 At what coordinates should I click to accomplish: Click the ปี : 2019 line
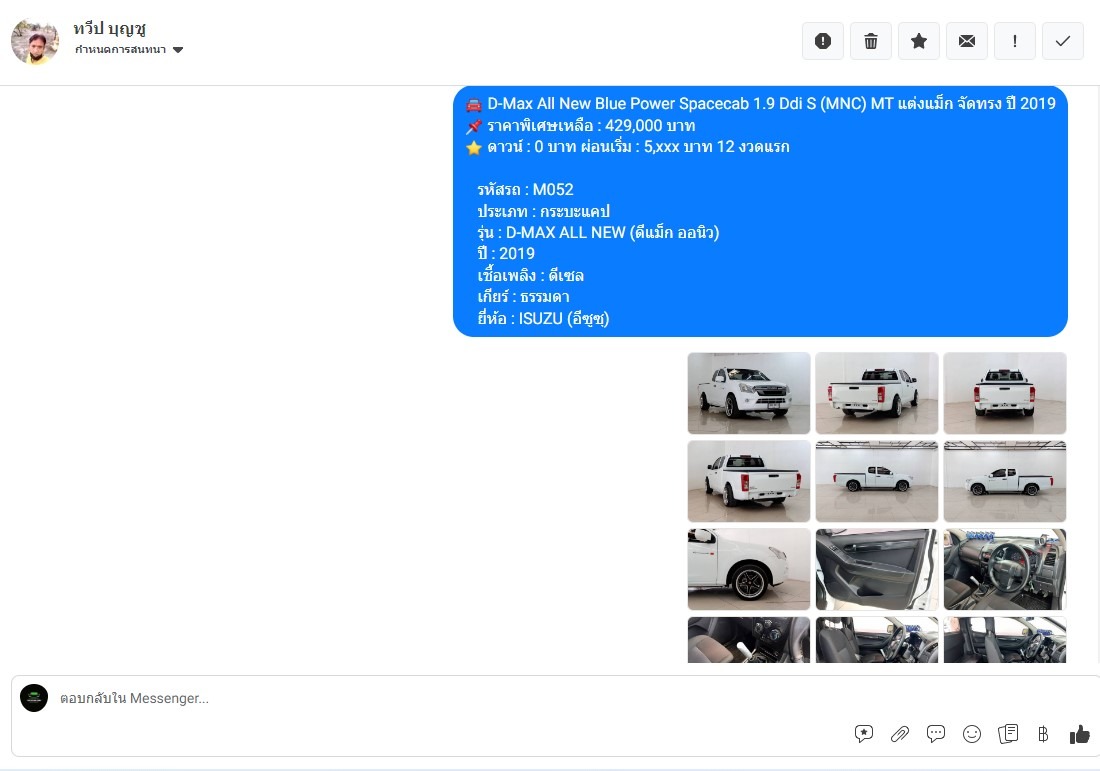506,253
